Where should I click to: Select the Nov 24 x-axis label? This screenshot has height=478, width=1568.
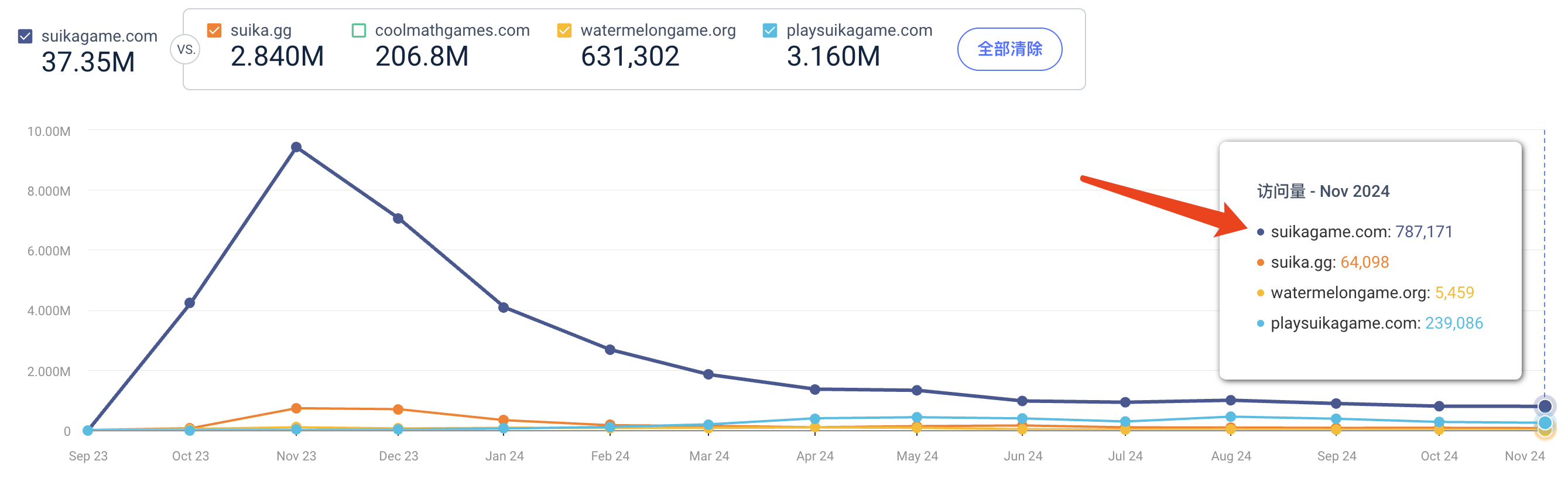pyautogui.click(x=1525, y=456)
